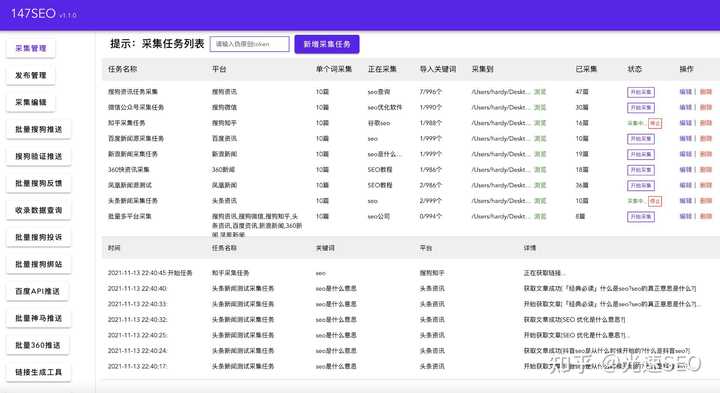Delete the 凤凰新闻源测试 task
Viewport: 720px width, 393px height.
pyautogui.click(x=706, y=185)
